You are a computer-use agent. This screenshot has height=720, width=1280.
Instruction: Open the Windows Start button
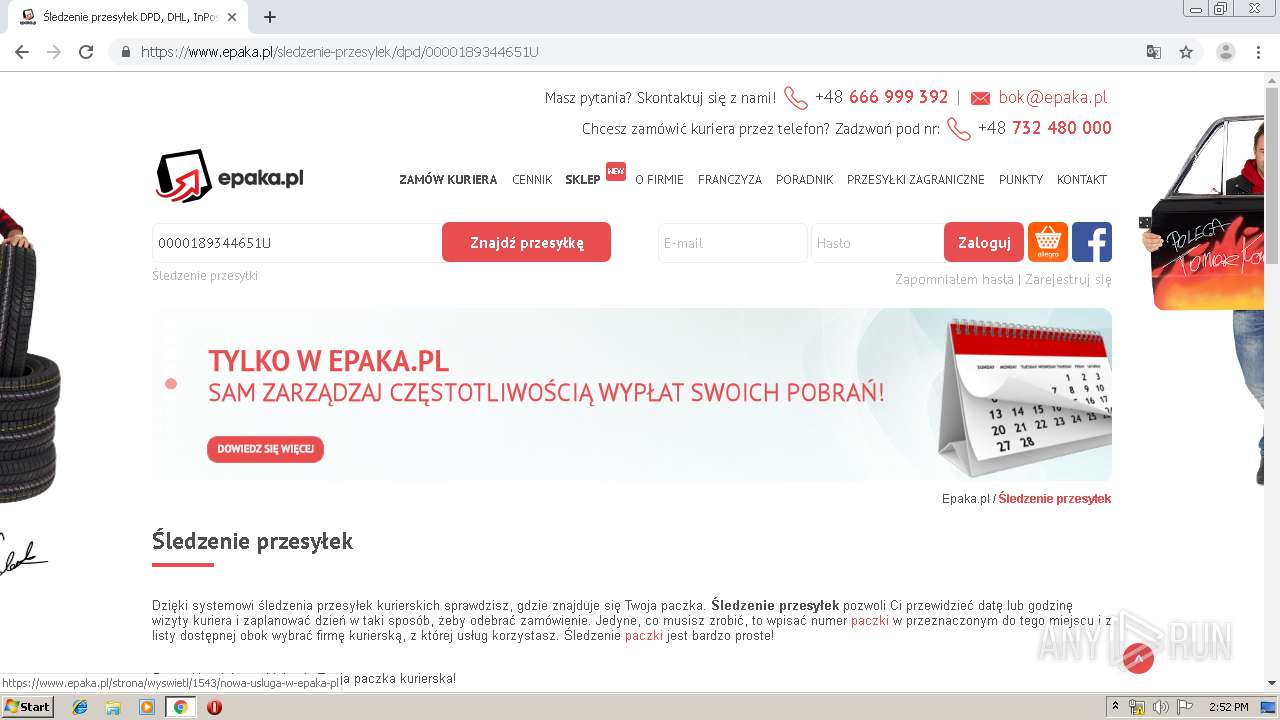click(27, 707)
